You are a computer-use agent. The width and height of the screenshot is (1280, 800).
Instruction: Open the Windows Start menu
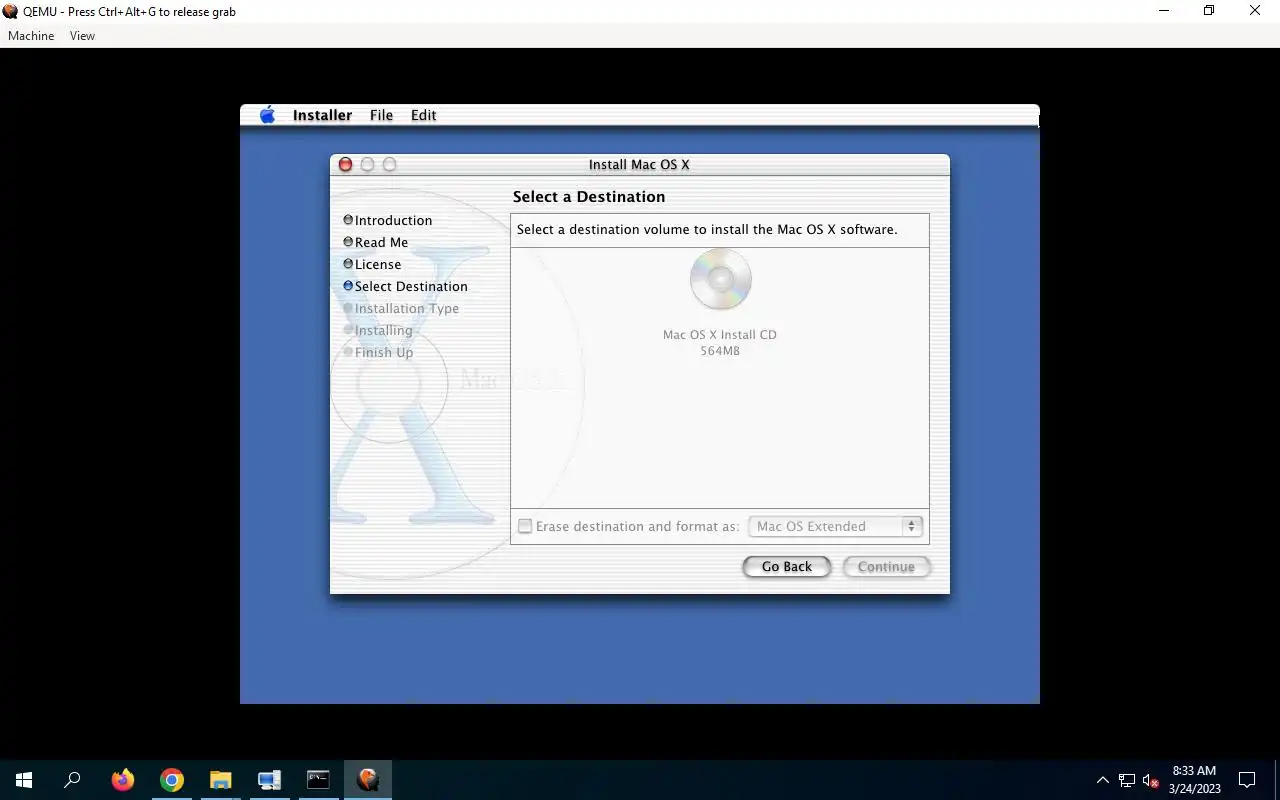(24, 780)
